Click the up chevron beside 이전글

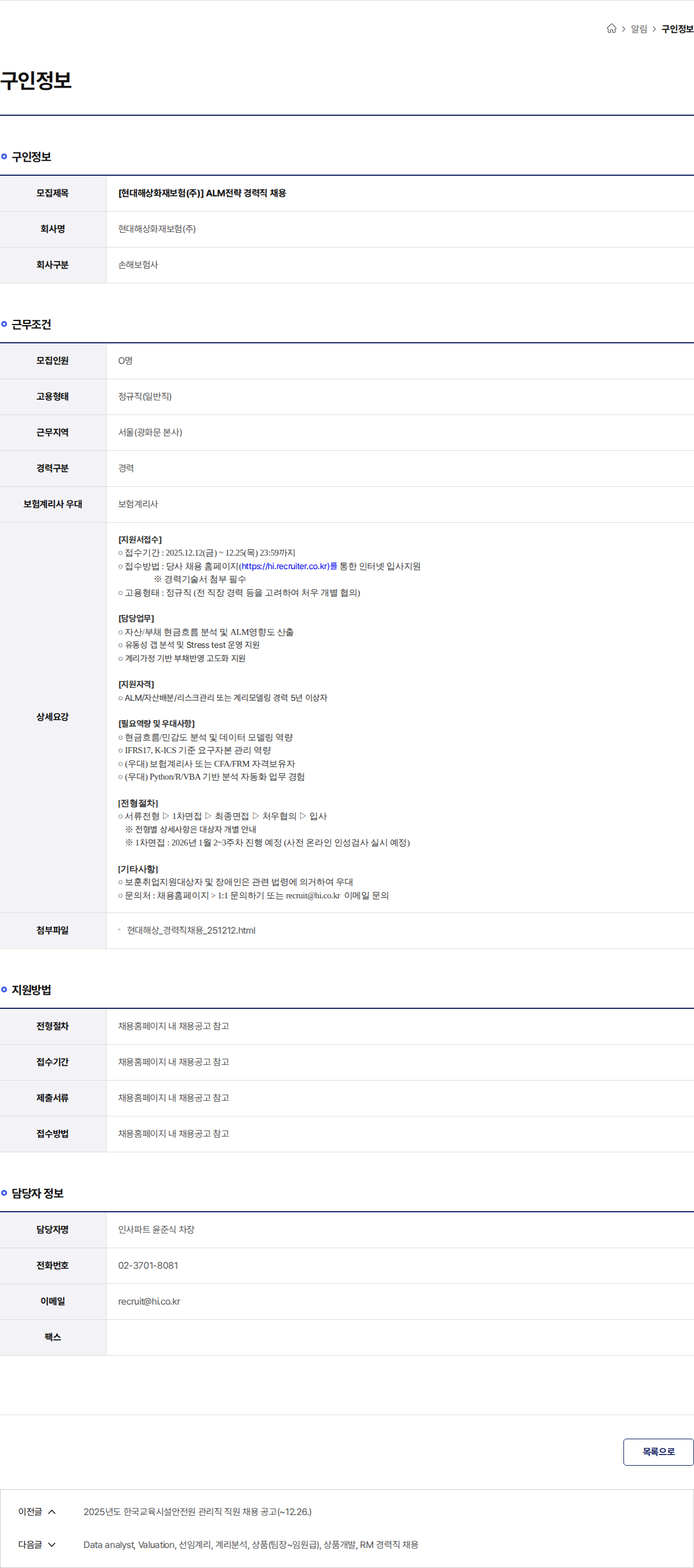coord(52,1512)
